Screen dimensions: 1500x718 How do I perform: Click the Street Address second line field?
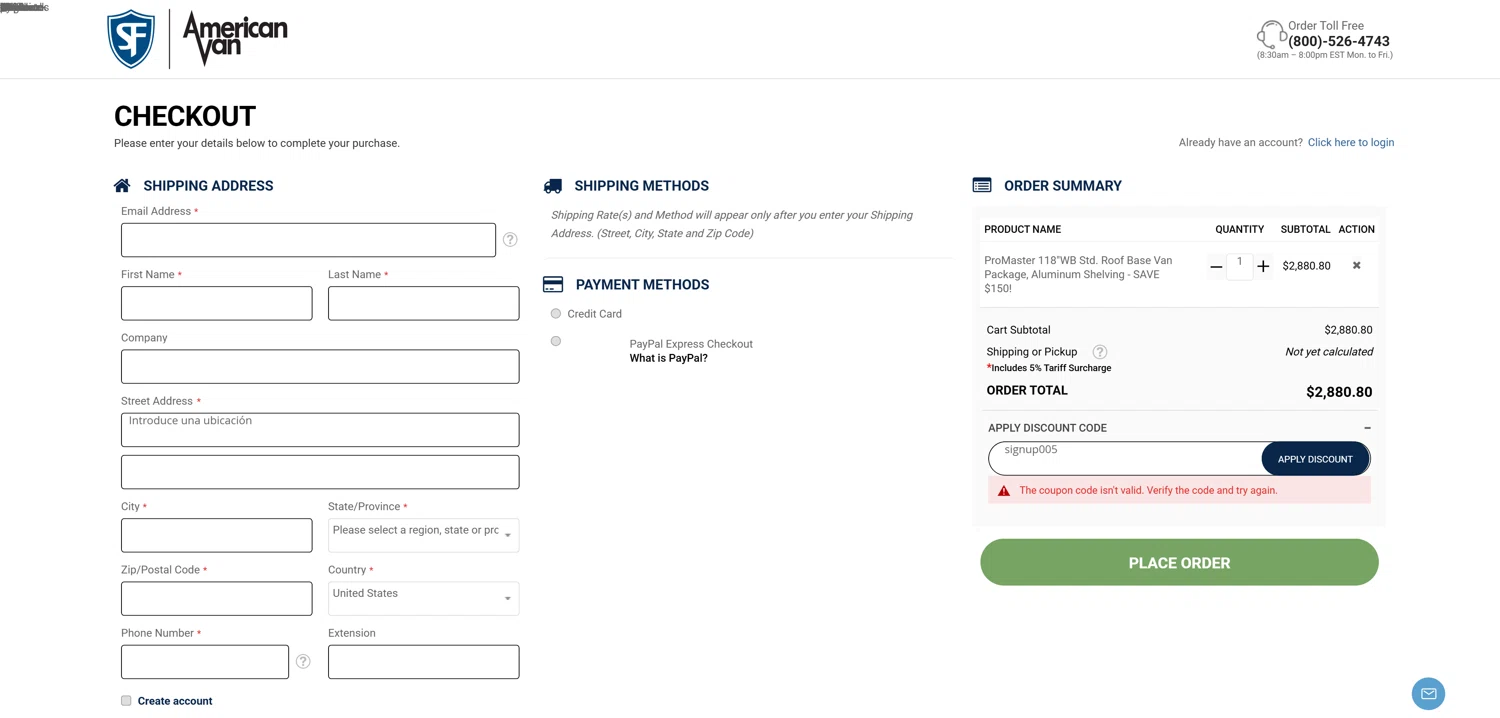pos(320,472)
